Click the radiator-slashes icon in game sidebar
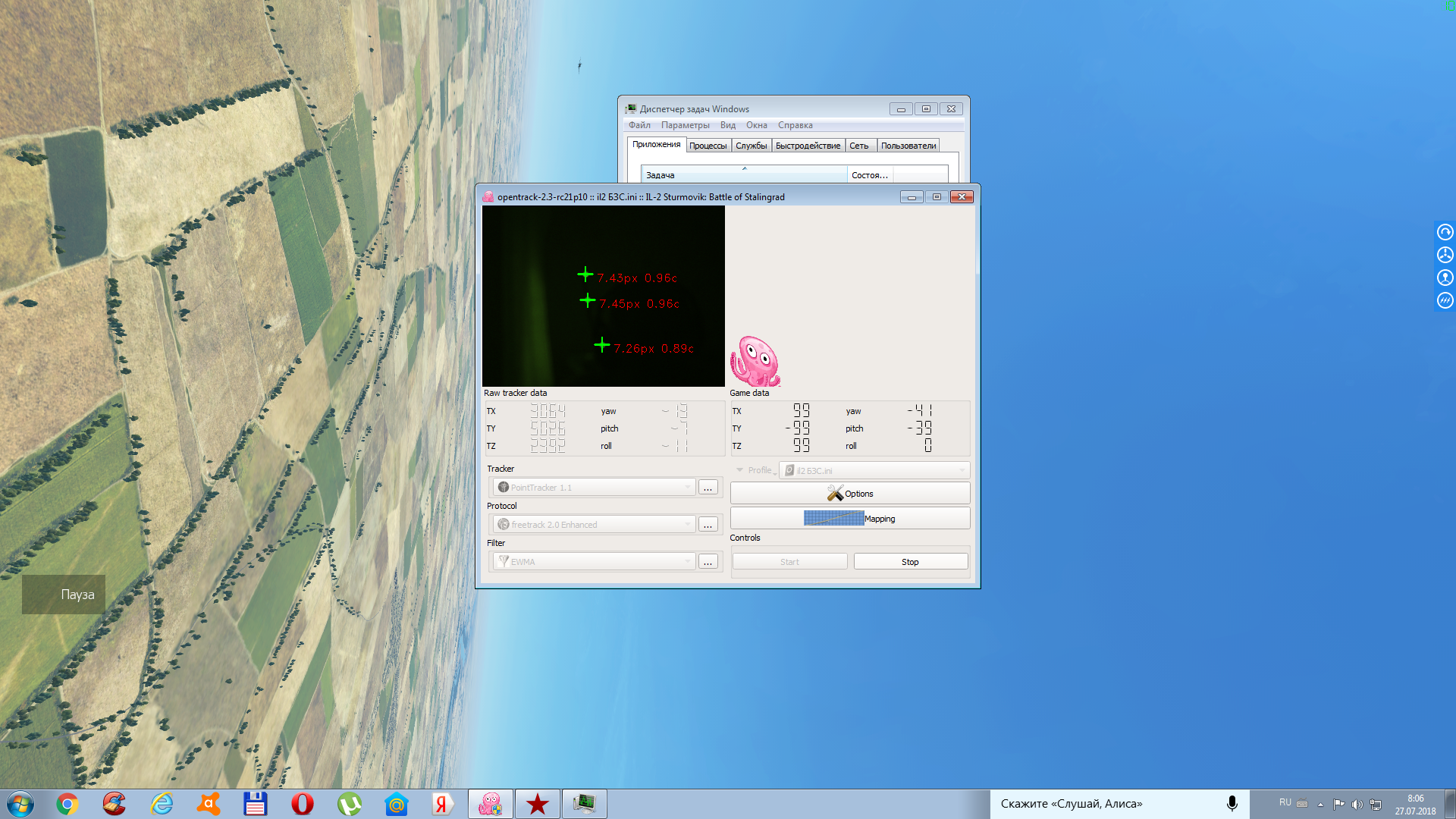Image resolution: width=1456 pixels, height=819 pixels. point(1445,300)
